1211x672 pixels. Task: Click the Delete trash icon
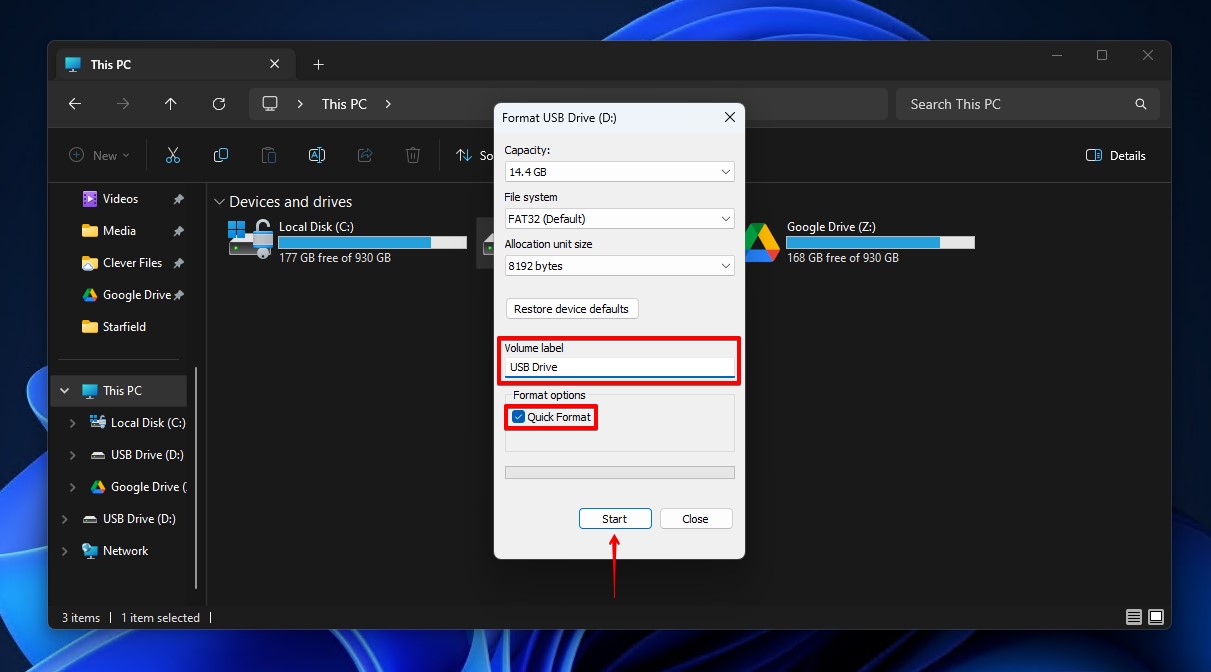(412, 155)
